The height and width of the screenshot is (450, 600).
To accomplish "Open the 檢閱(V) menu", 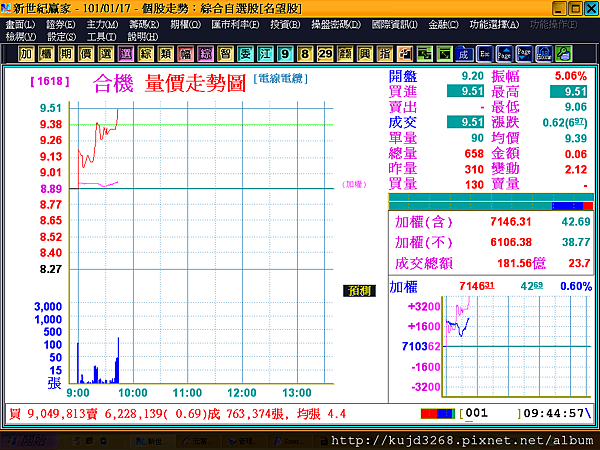I will click(21, 37).
